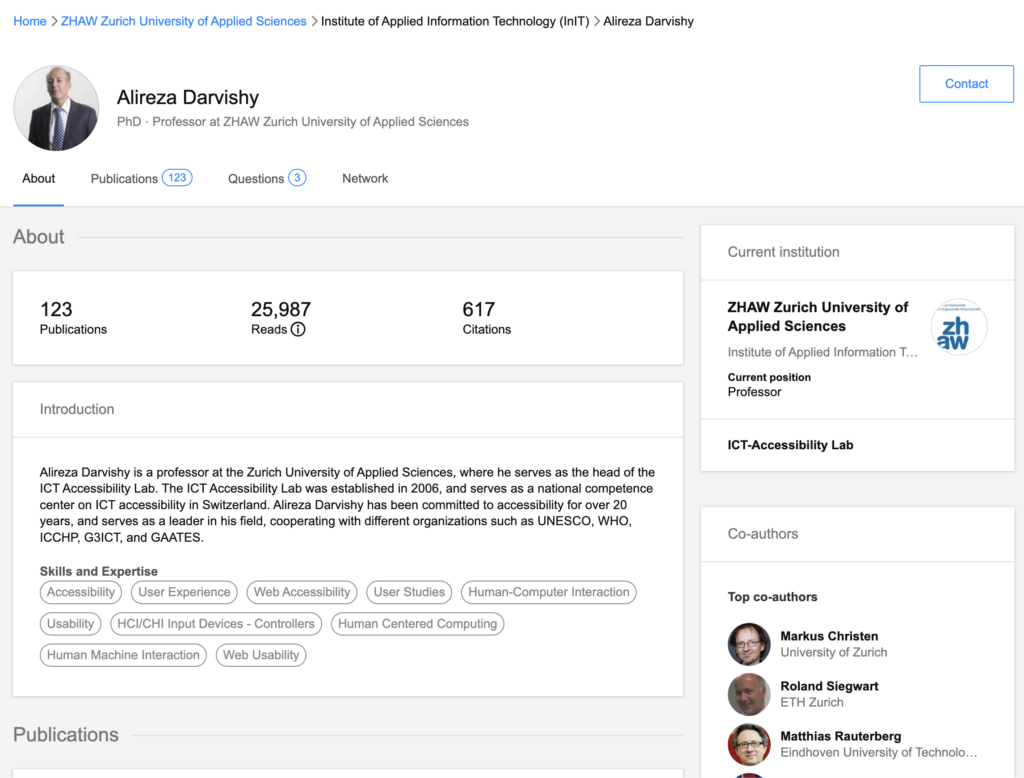Go to Home breadcrumb link
This screenshot has width=1024, height=778.
pyautogui.click(x=30, y=21)
